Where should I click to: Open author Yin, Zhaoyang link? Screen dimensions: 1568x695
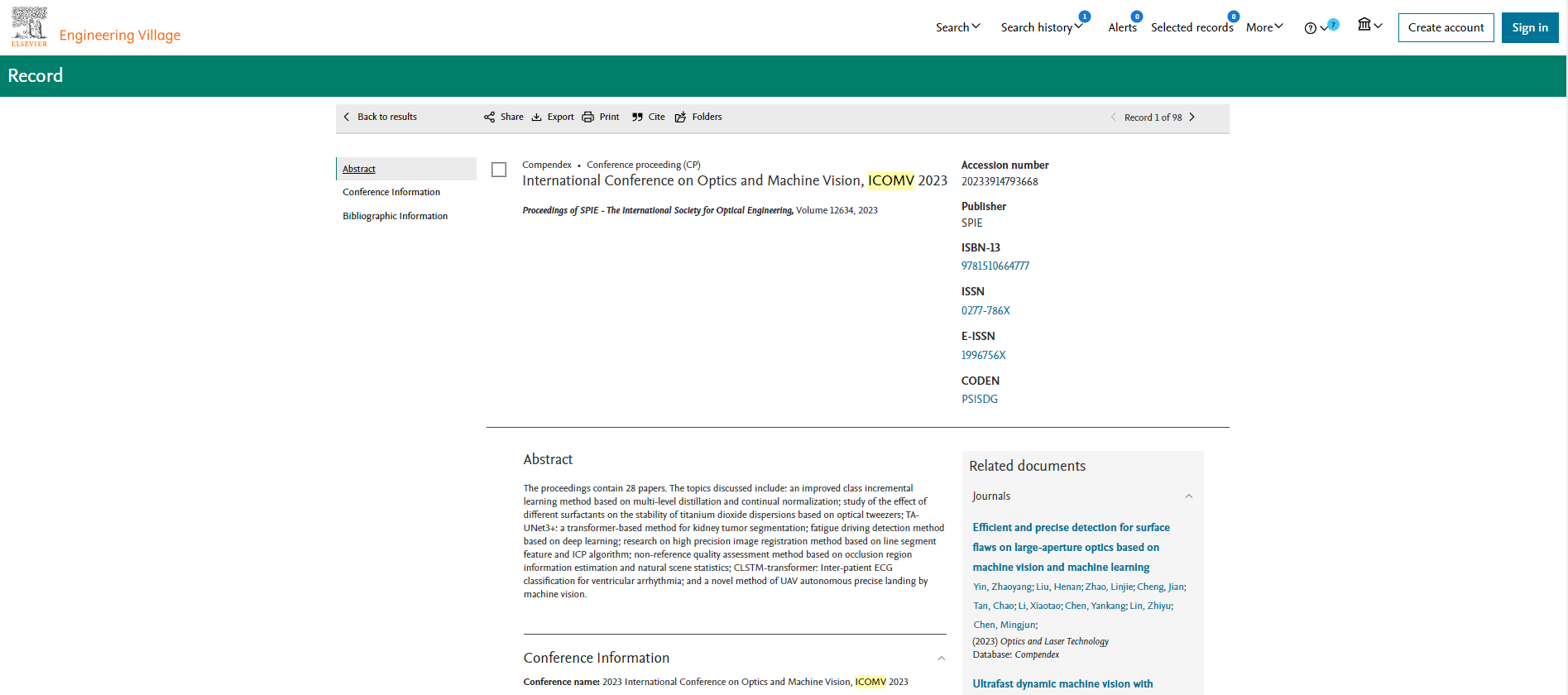coord(1002,587)
